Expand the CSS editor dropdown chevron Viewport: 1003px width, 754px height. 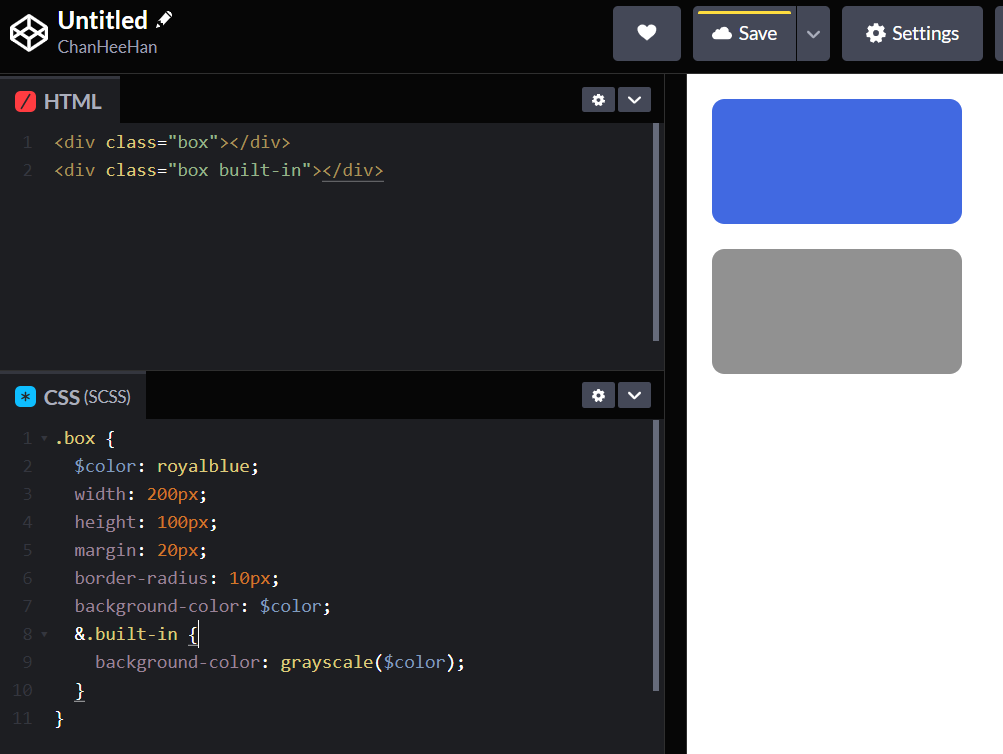(x=634, y=395)
